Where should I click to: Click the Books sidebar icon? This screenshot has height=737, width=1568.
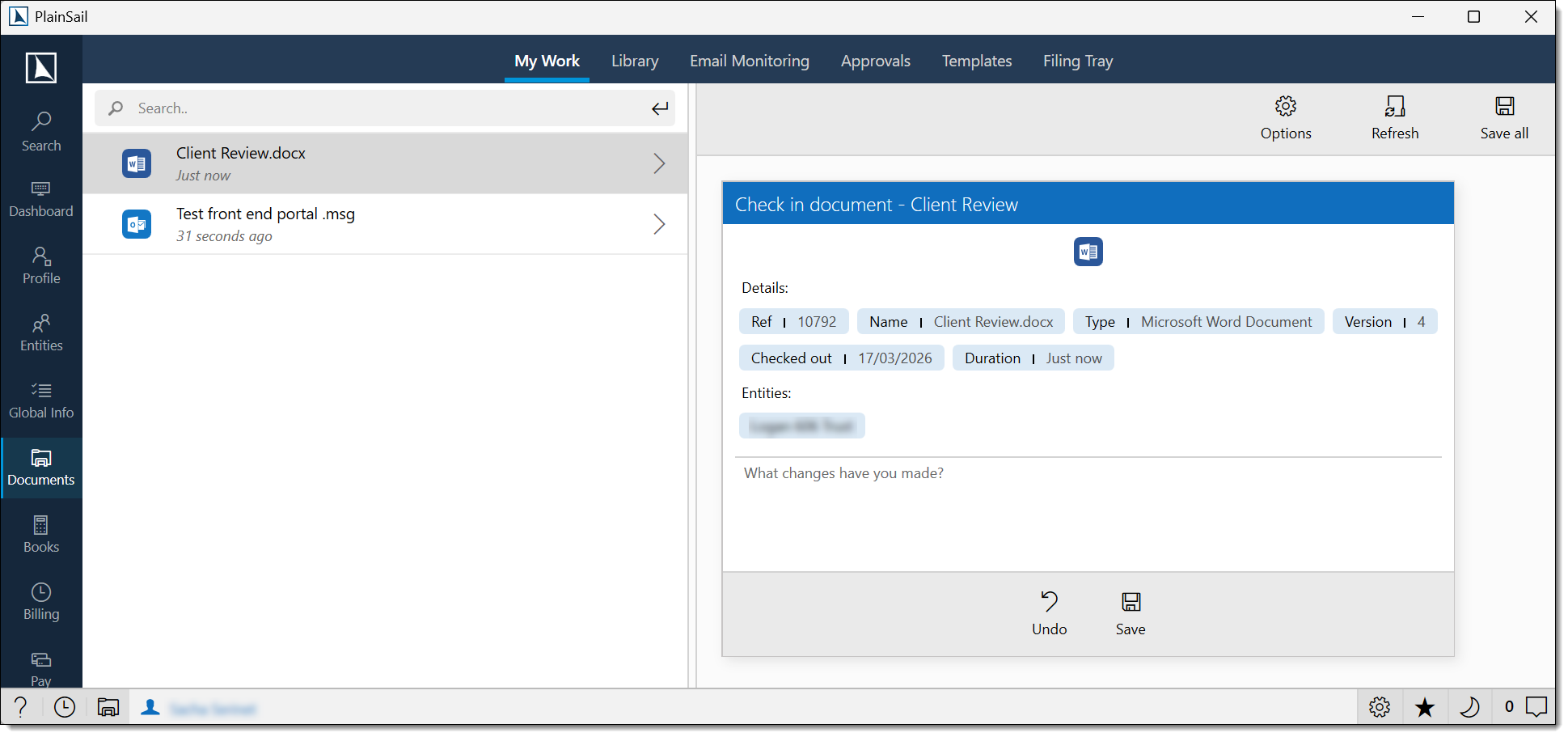pyautogui.click(x=41, y=535)
